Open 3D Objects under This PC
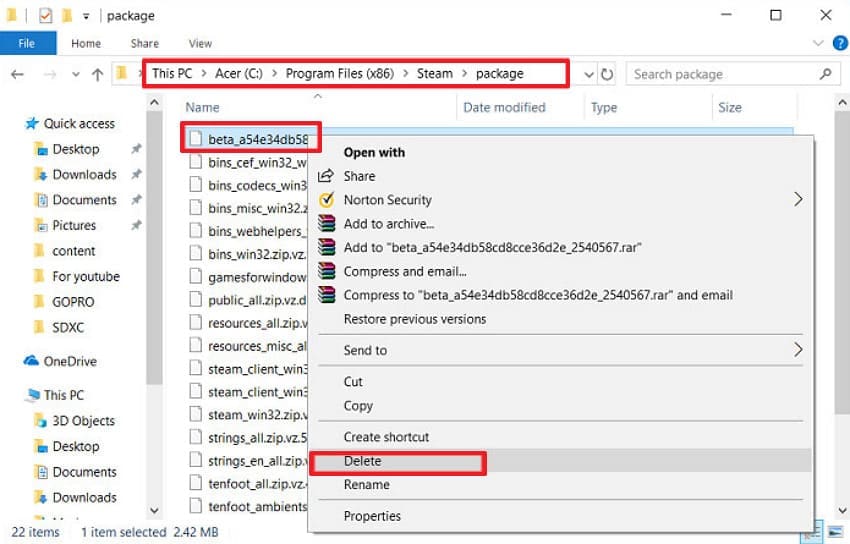The image size is (850, 544). pyautogui.click(x=83, y=420)
